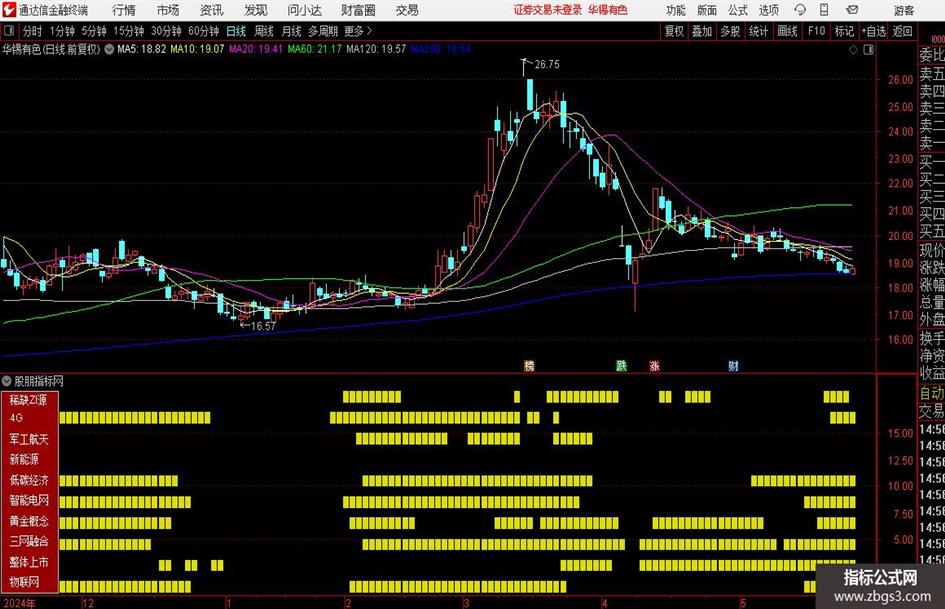Open the 版面 menu
This screenshot has width=945, height=609.
tap(706, 10)
